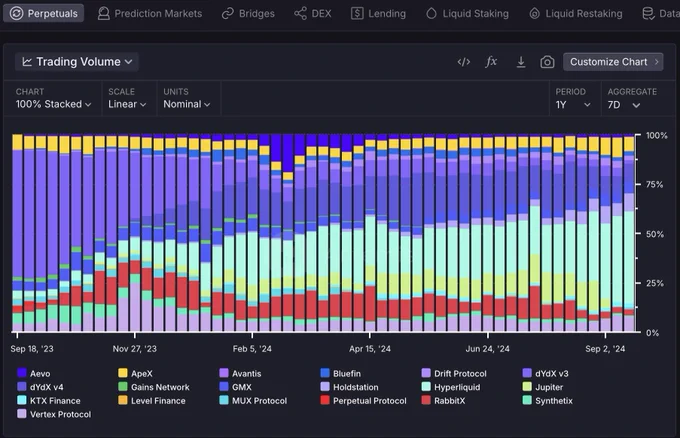Click the DEX share-nodes icon
Image resolution: width=680 pixels, height=438 pixels.
tap(300, 13)
